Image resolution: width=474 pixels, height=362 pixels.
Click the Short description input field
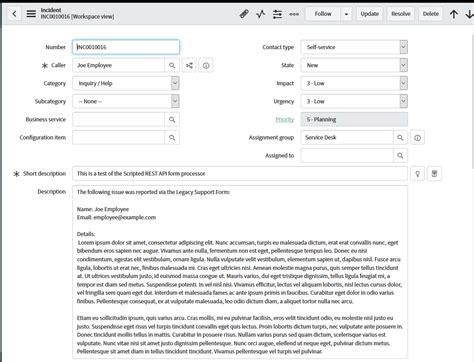point(240,173)
